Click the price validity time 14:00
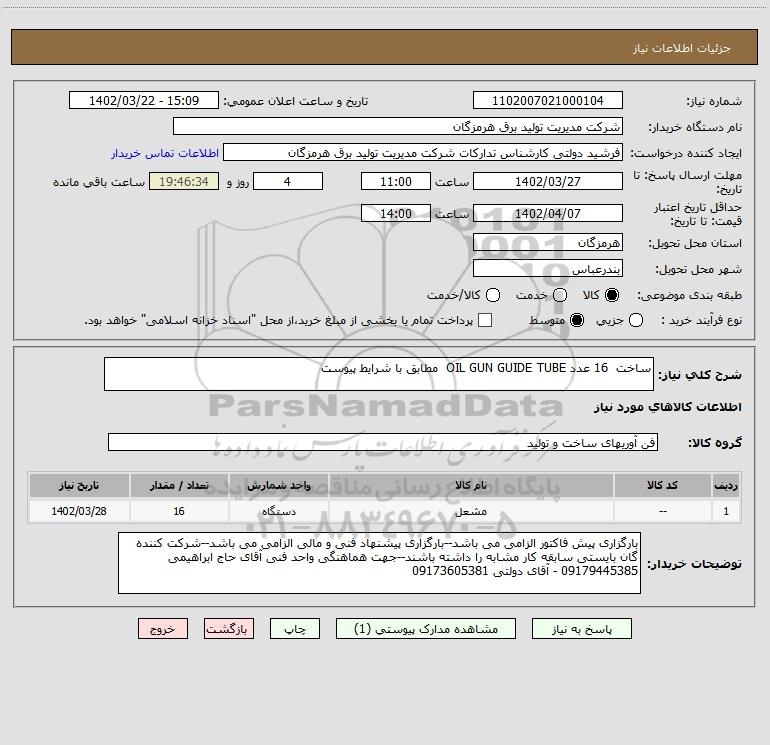 pyautogui.click(x=396, y=213)
